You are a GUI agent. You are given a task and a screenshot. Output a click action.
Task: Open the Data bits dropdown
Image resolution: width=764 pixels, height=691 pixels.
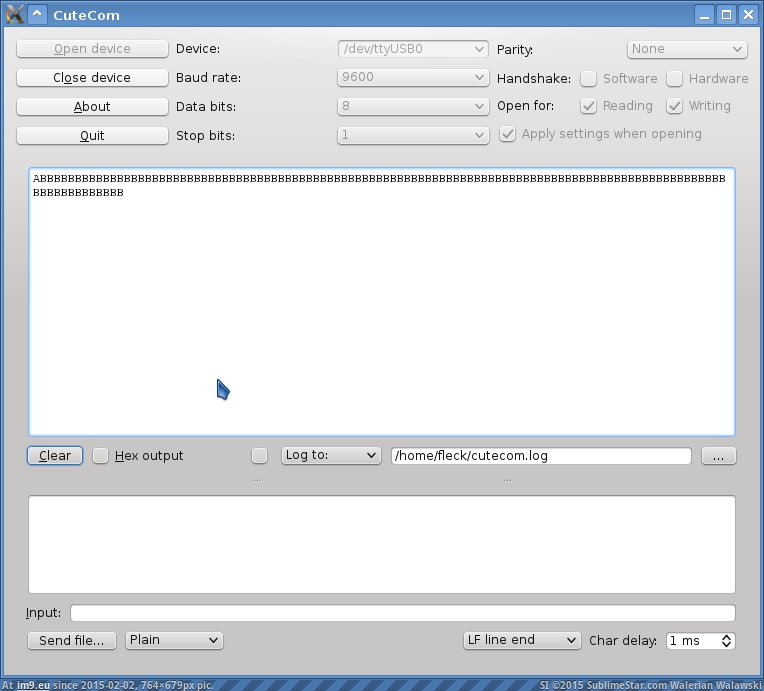(x=413, y=106)
